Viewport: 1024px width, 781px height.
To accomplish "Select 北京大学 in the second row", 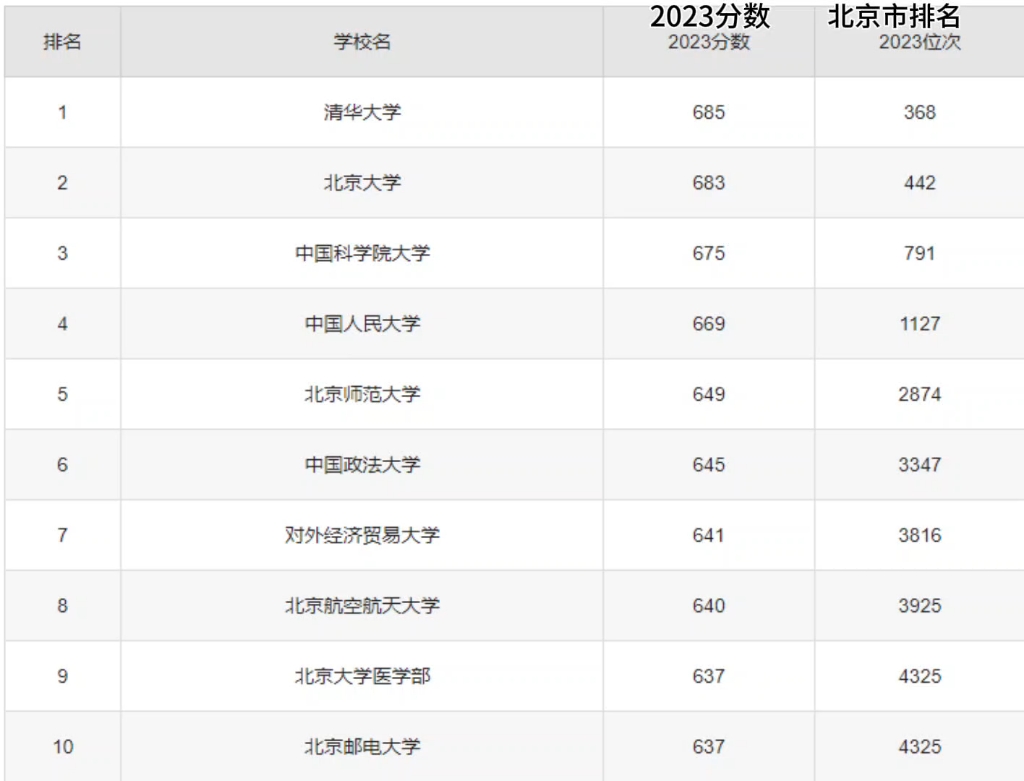I will point(362,183).
